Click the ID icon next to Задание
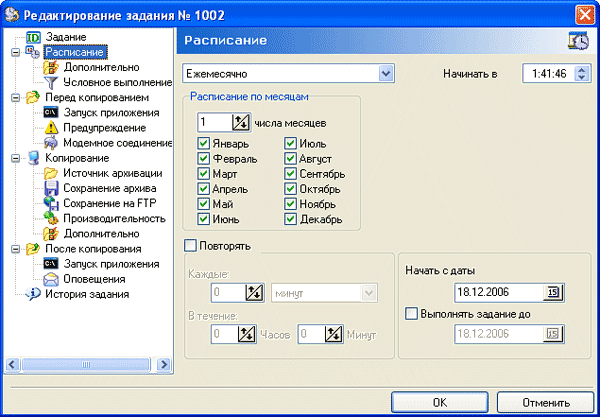This screenshot has height=417, width=600. click(x=33, y=37)
